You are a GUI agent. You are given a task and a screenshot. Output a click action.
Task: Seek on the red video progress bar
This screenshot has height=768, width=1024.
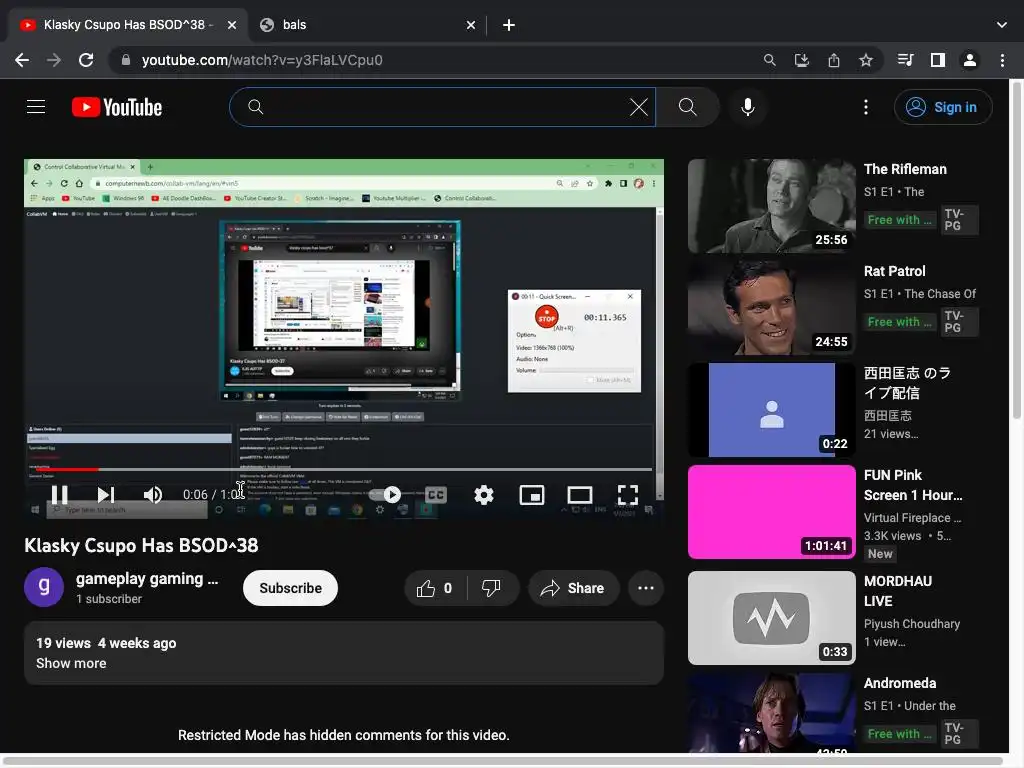pyautogui.click(x=338, y=469)
